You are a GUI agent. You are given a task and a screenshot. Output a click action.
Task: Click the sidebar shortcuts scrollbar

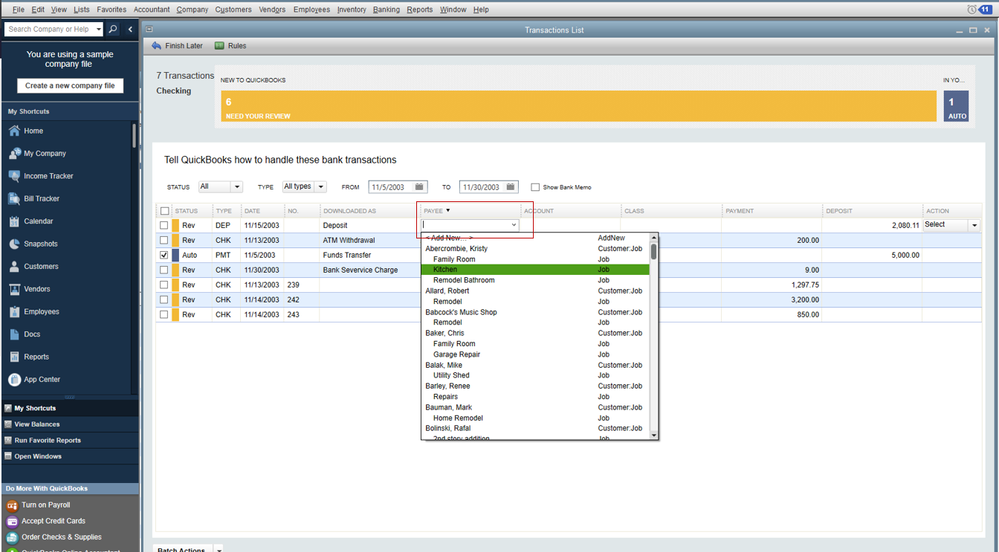pyautogui.click(x=134, y=136)
